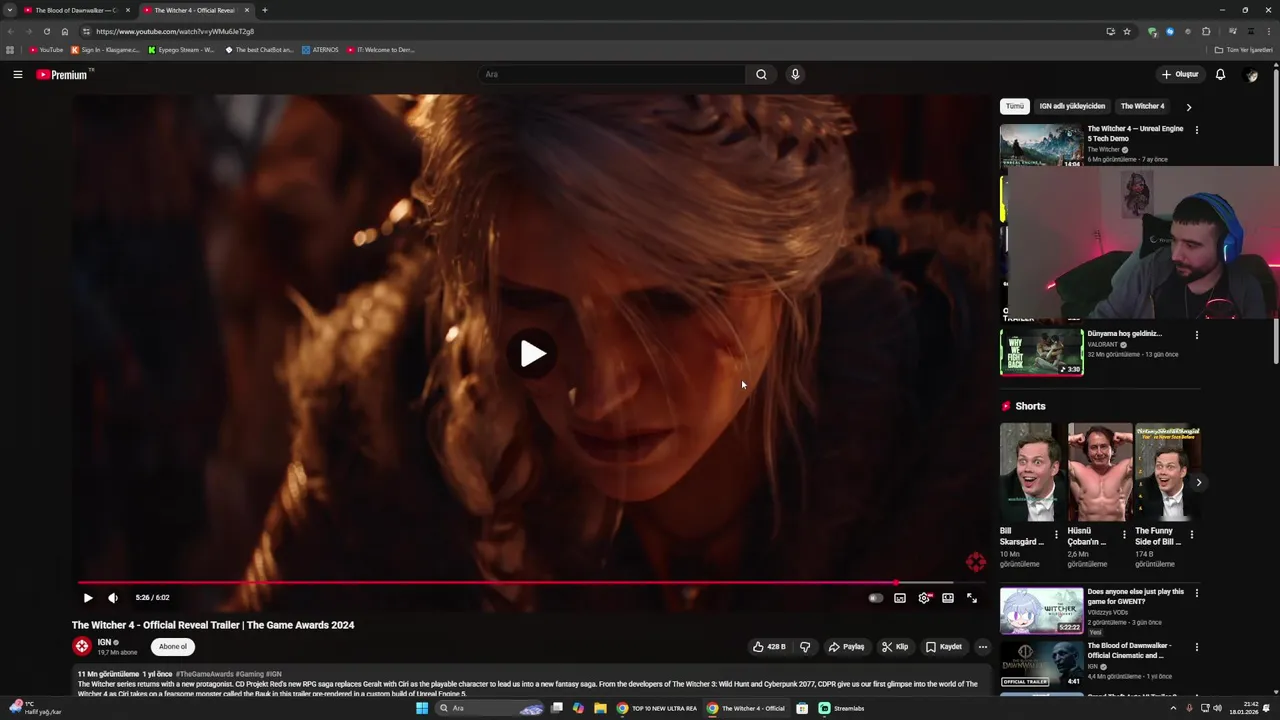Bookmark this page with star icon
The height and width of the screenshot is (720, 1280).
pyautogui.click(x=1127, y=31)
